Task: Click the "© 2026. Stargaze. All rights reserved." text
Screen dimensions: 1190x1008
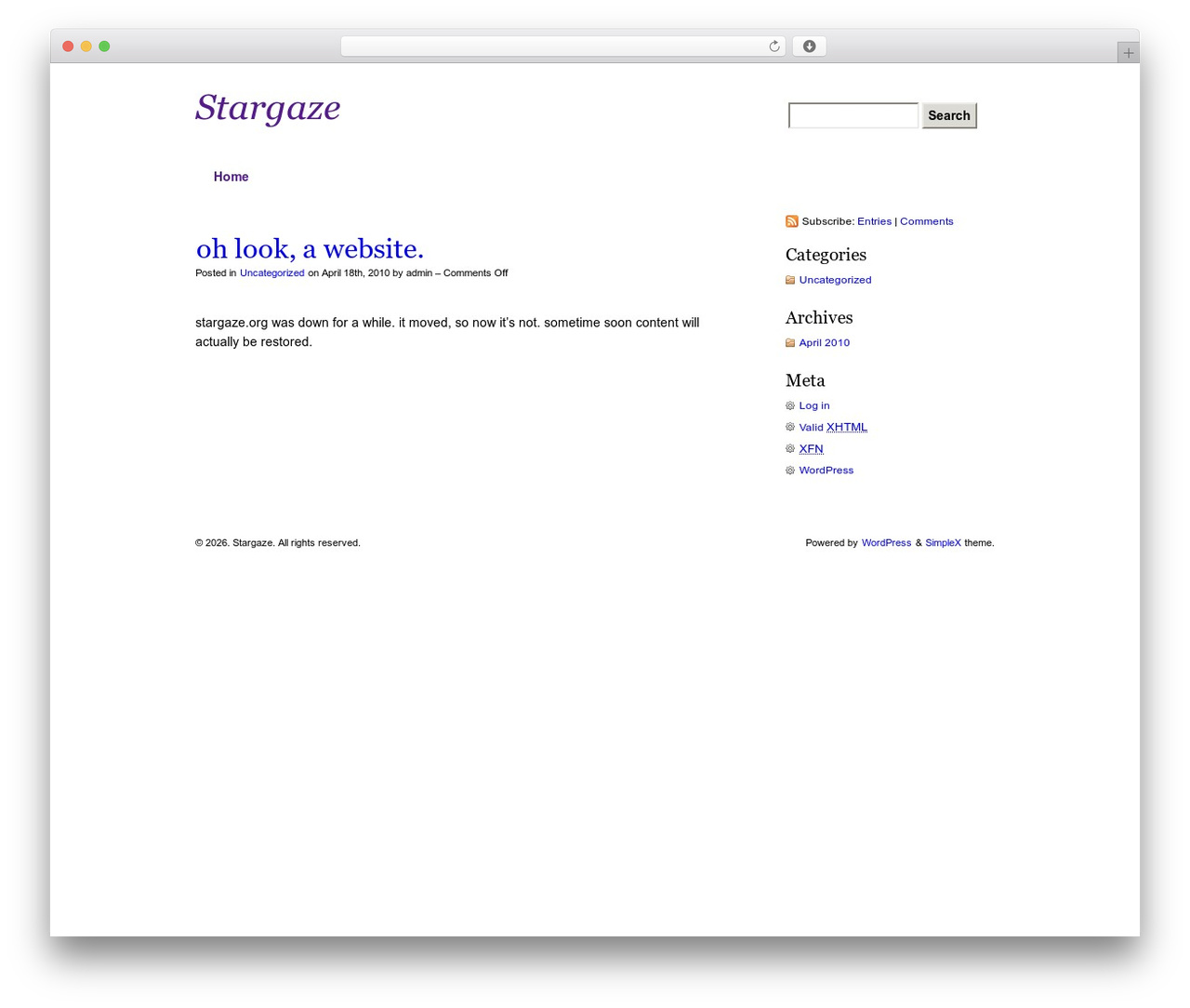Action: click(278, 543)
